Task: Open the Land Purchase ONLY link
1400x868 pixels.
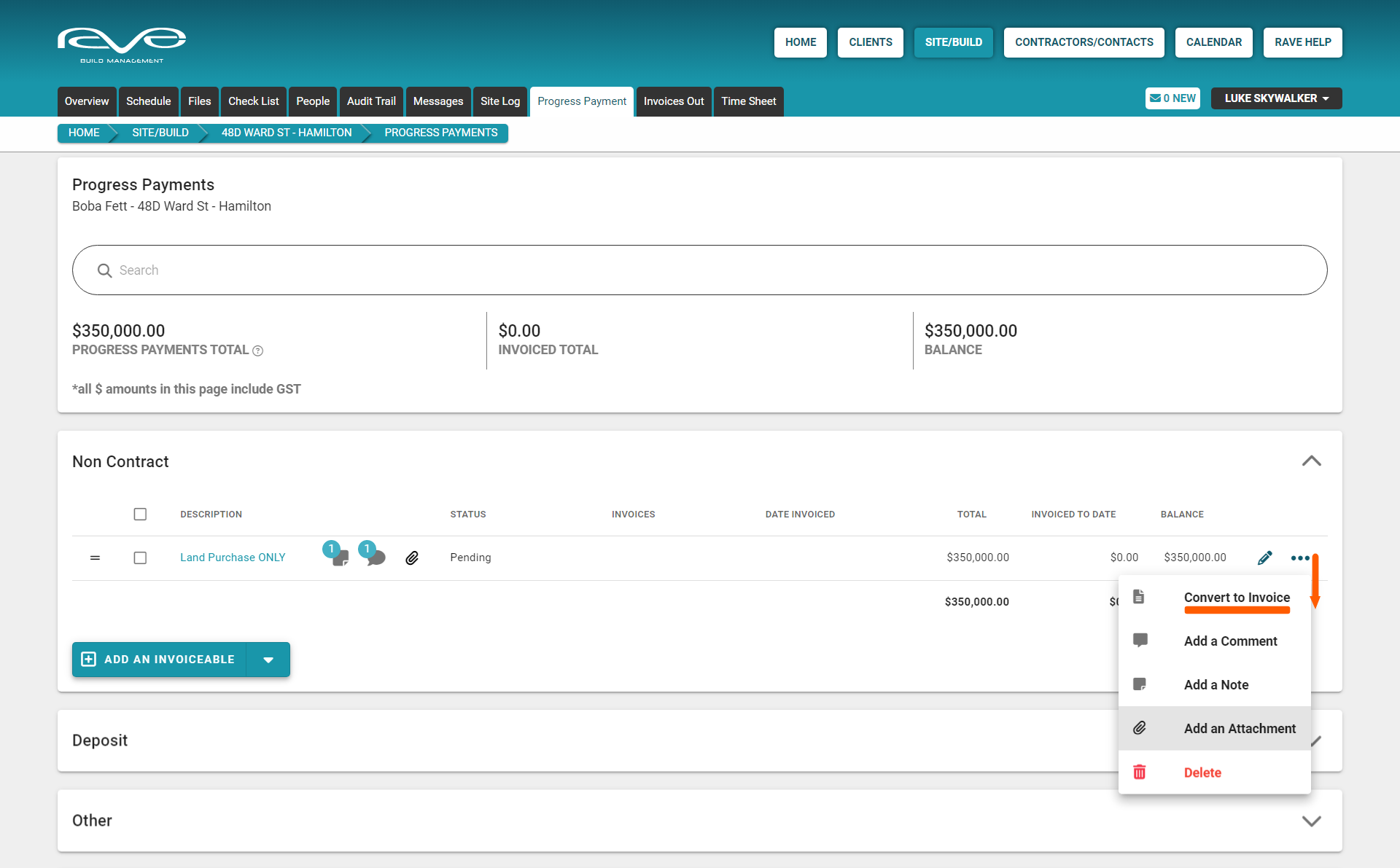Action: pyautogui.click(x=233, y=558)
